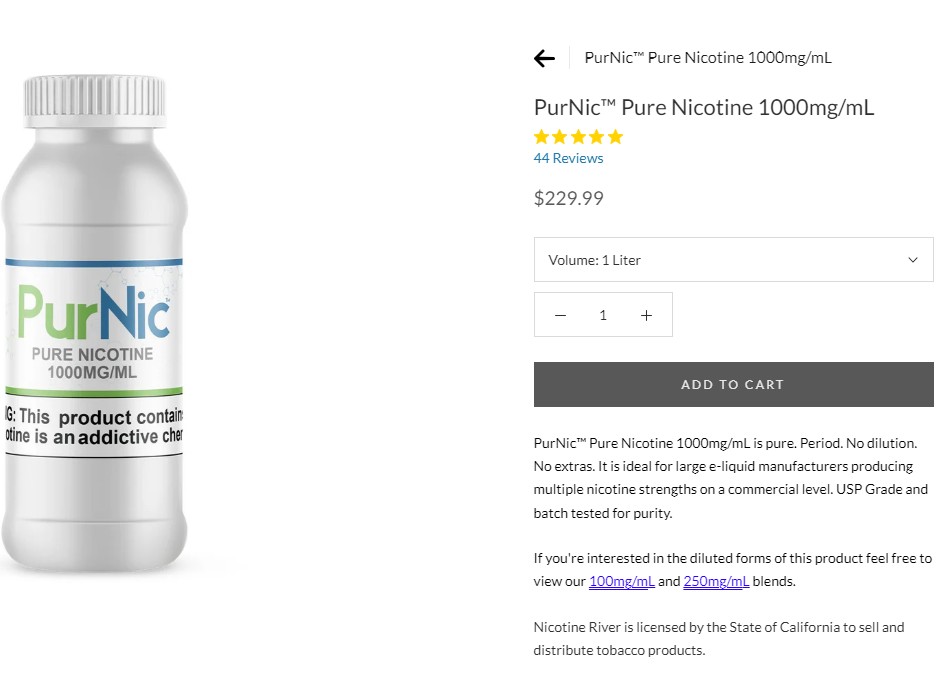Click the quantity input field
949x682 pixels.
pyautogui.click(x=603, y=315)
